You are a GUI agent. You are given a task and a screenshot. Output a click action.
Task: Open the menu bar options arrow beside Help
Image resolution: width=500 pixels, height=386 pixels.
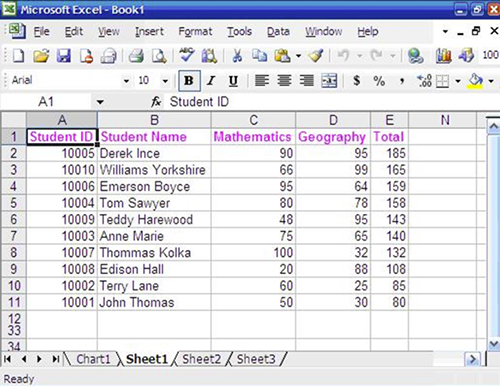(x=445, y=32)
